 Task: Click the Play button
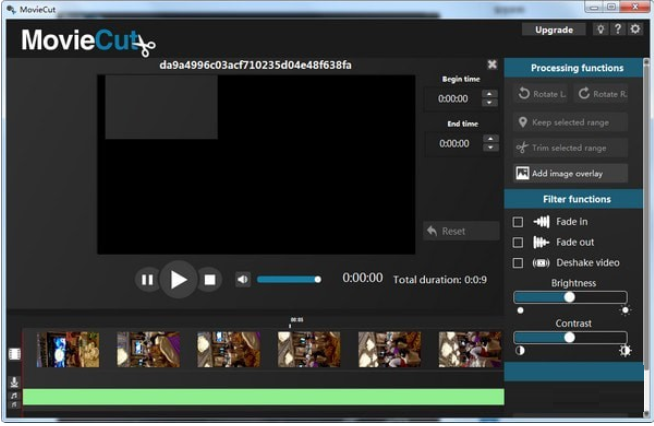coord(178,280)
